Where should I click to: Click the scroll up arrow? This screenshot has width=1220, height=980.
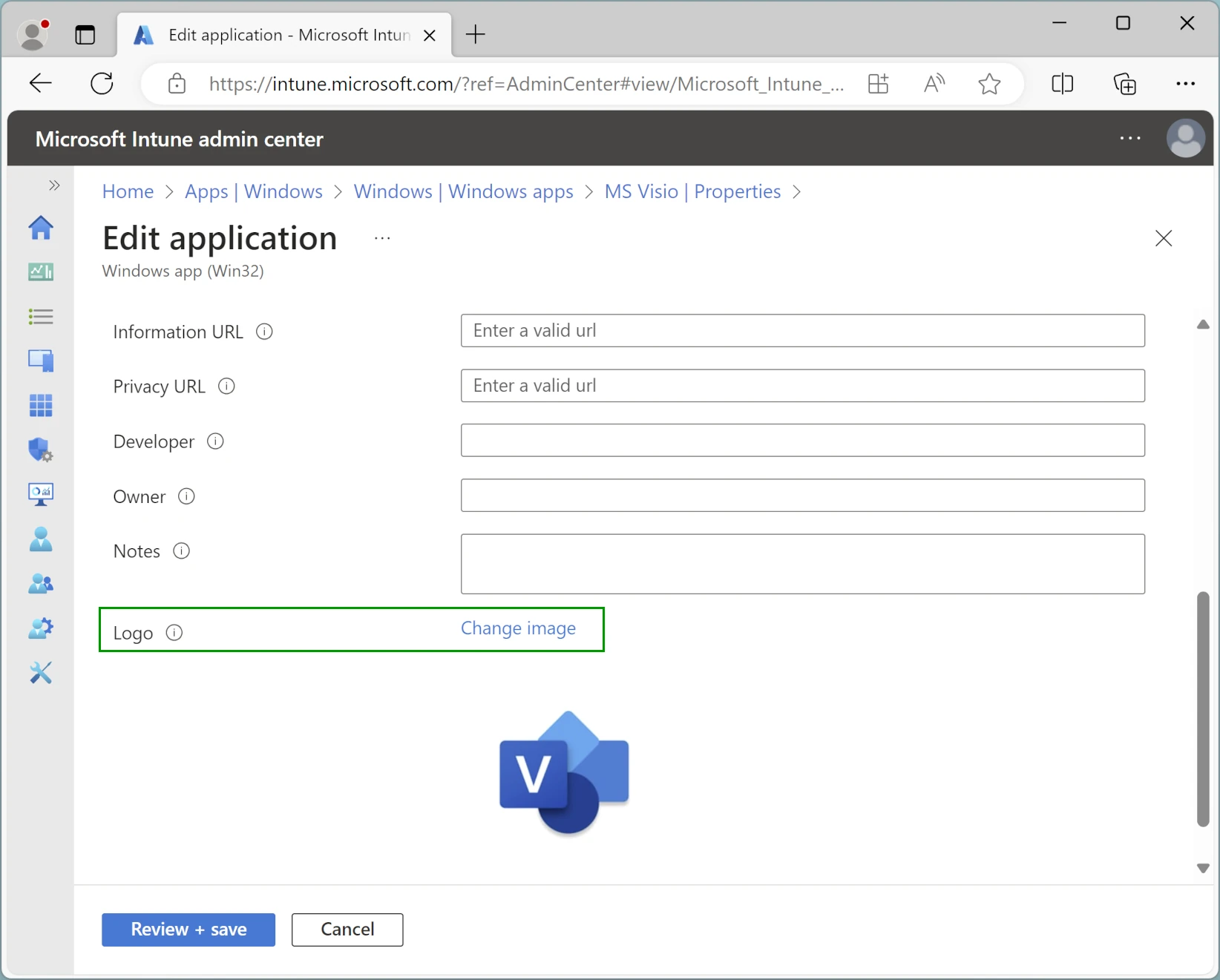1203,324
